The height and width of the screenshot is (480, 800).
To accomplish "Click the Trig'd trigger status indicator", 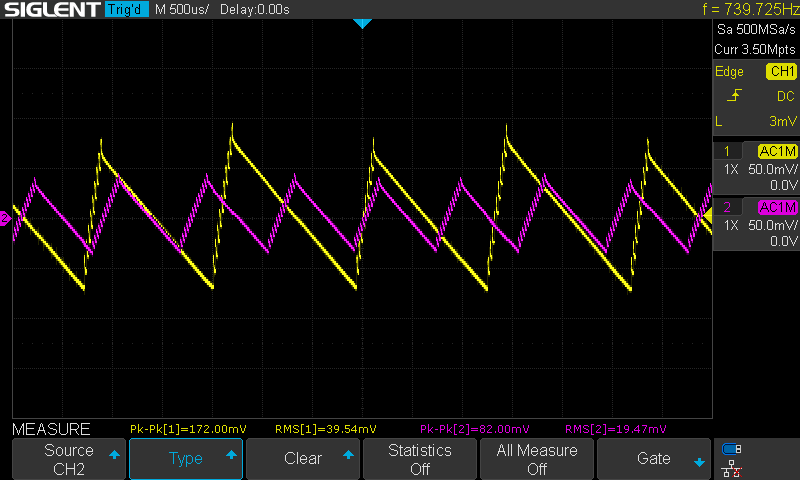I will click(127, 9).
